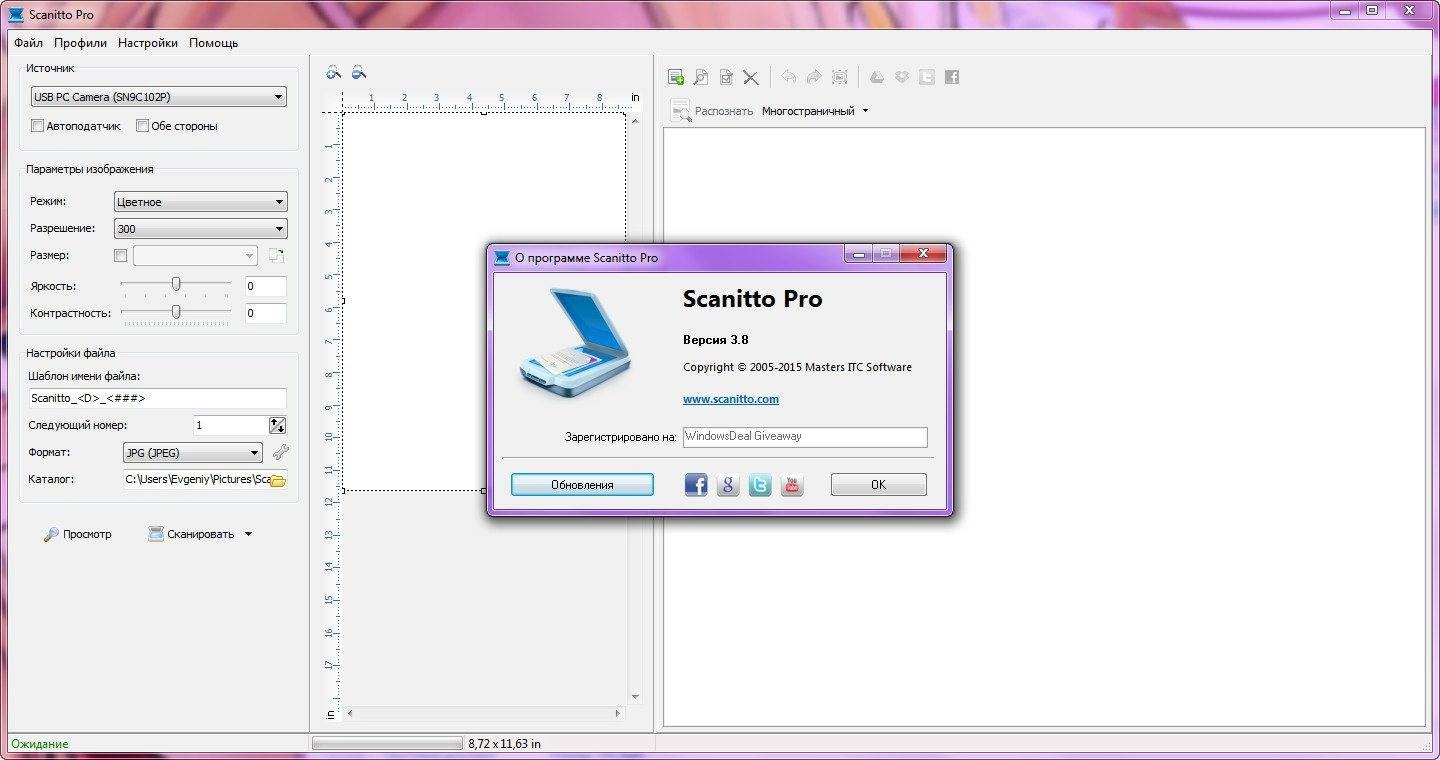Open the Многостраничный dropdown

coord(815,111)
